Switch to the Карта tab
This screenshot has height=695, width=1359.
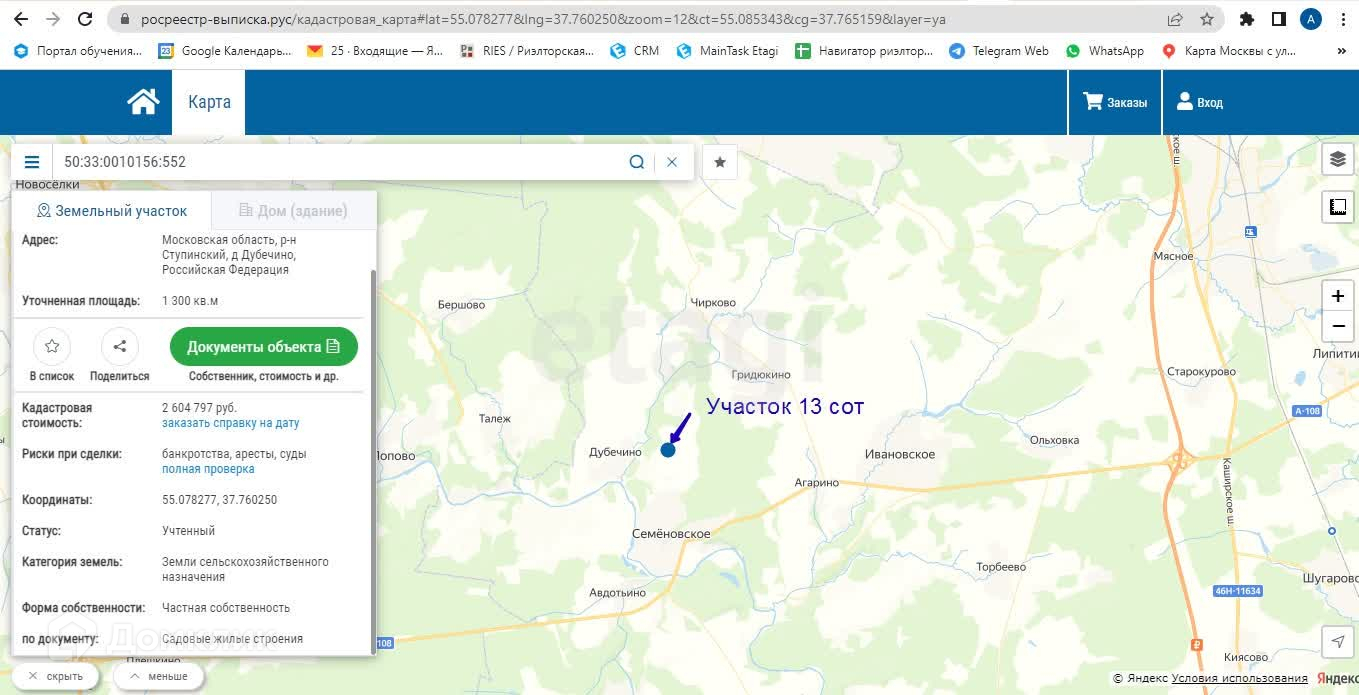(209, 102)
